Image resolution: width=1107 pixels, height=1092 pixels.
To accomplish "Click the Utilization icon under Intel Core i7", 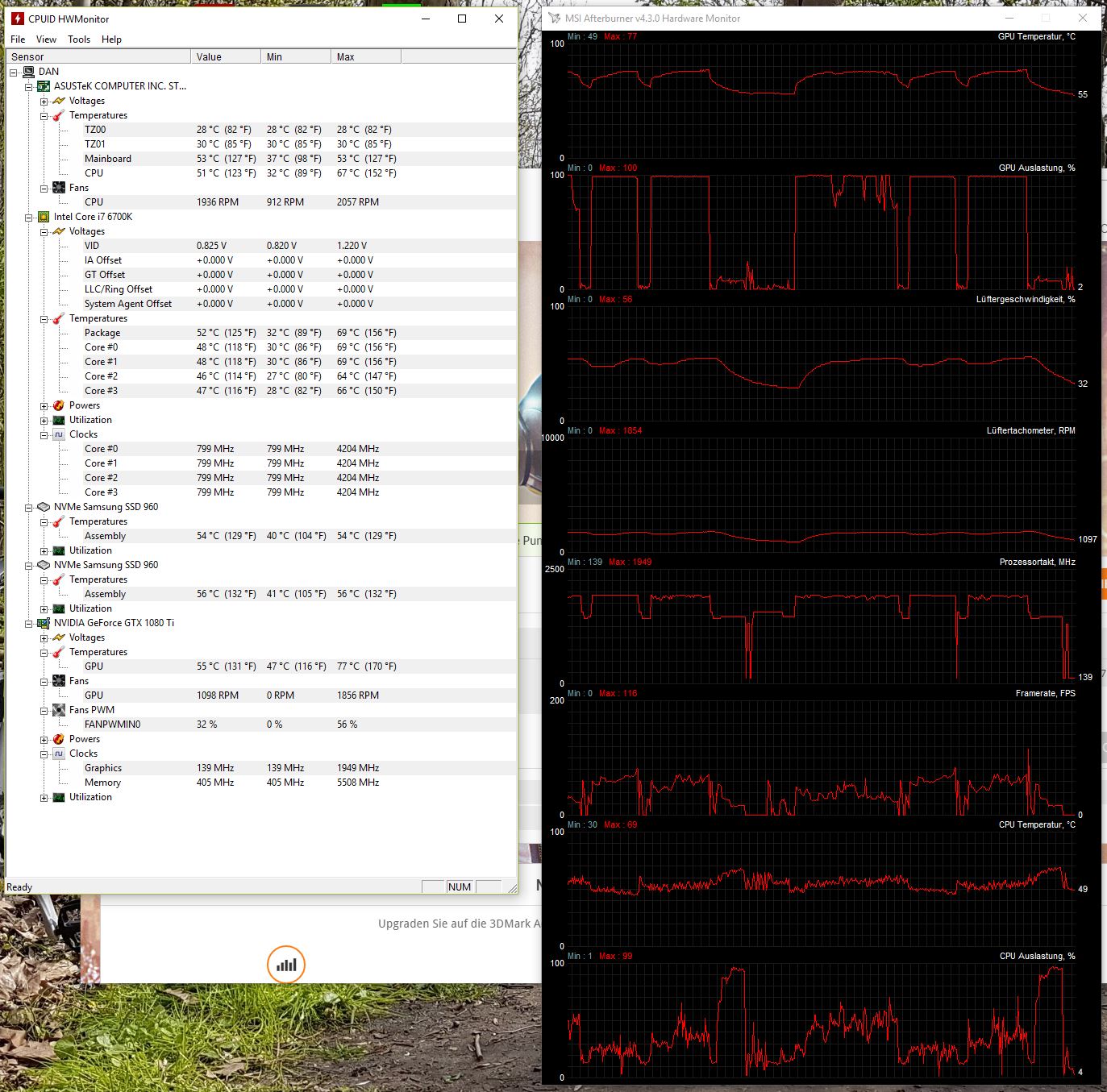I will coord(59,420).
